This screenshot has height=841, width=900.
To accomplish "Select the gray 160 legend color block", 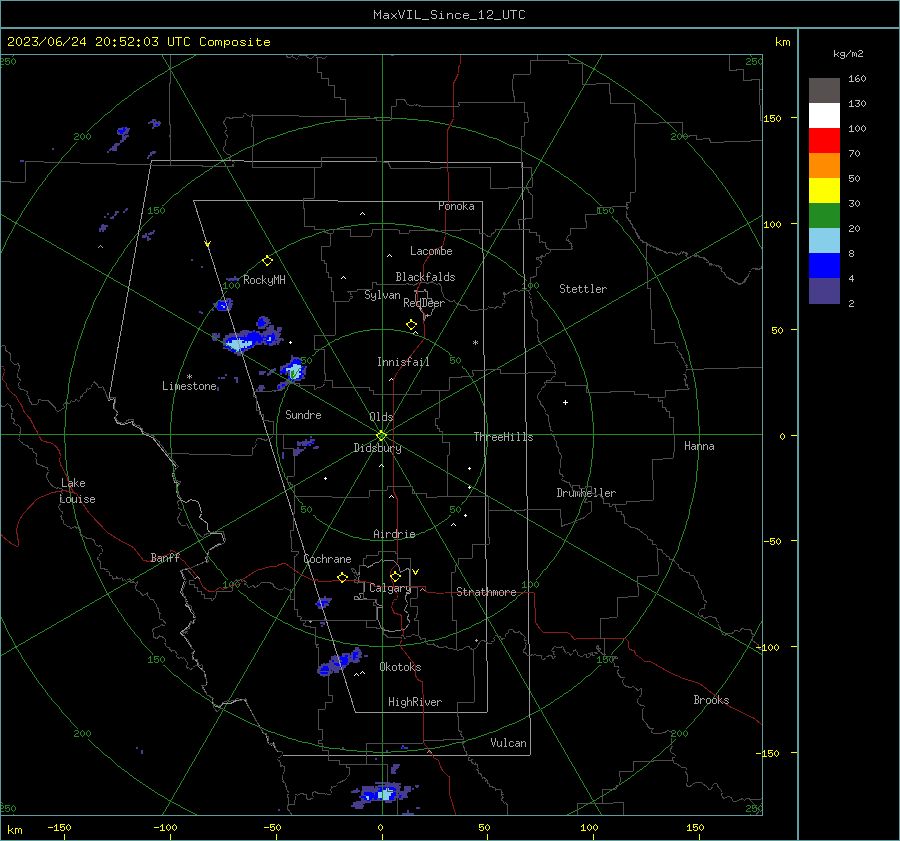I will [824, 90].
